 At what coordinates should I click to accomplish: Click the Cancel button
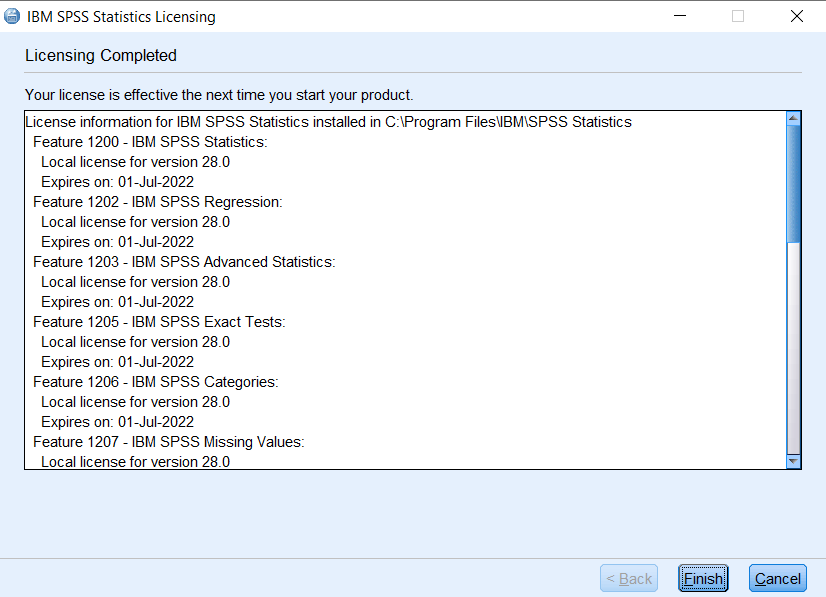pos(778,578)
